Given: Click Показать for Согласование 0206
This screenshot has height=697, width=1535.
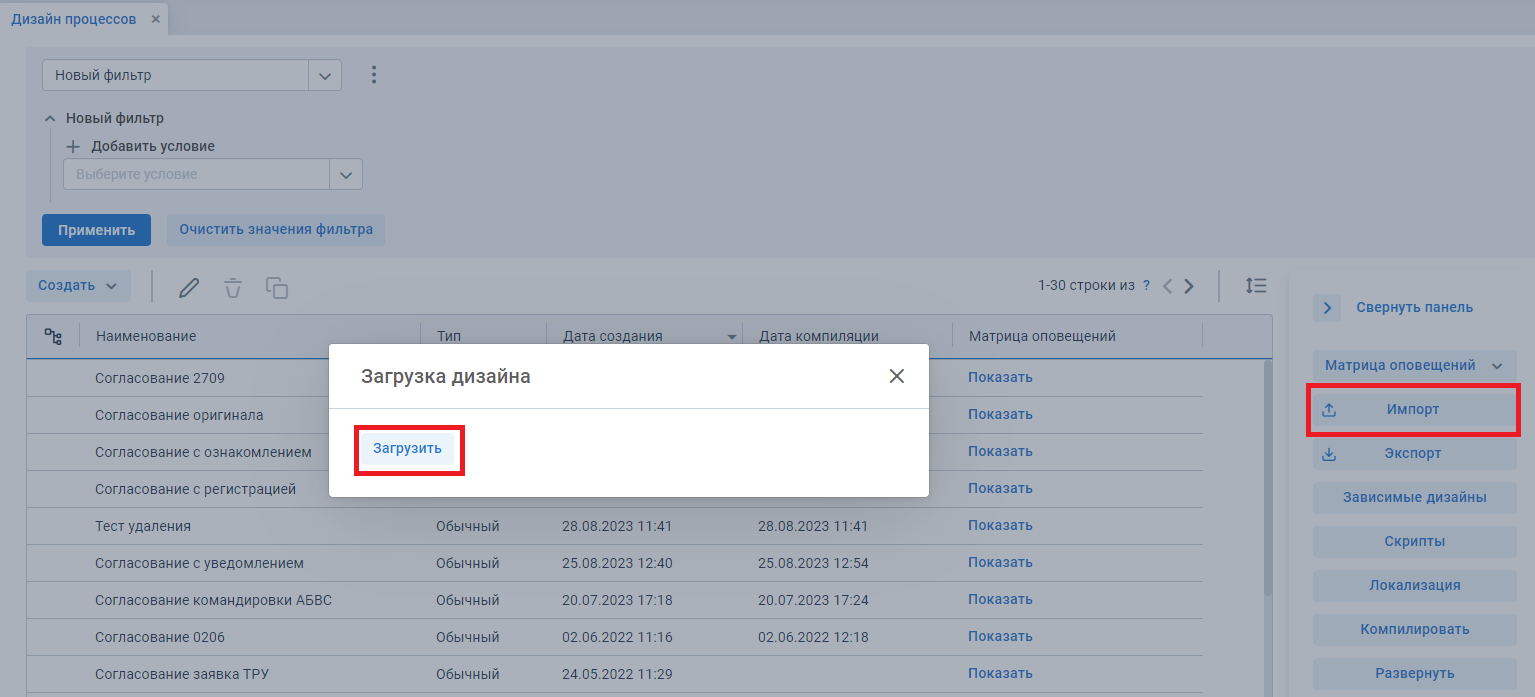Looking at the screenshot, I should (x=1000, y=637).
